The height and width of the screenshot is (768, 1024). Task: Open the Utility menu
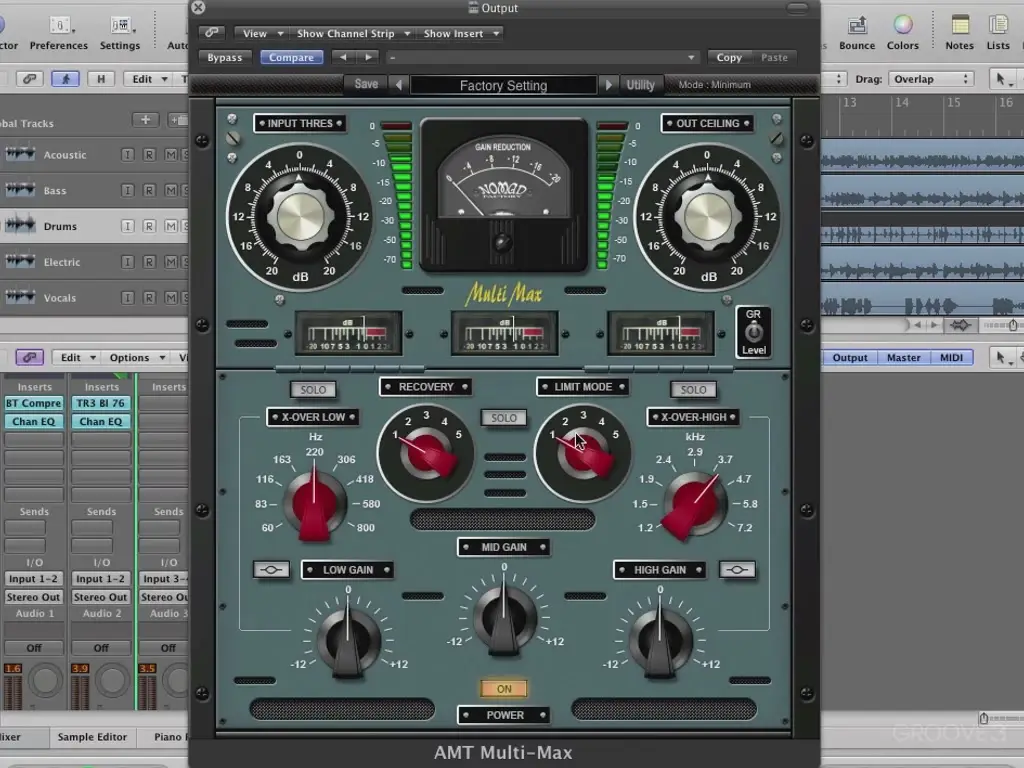(x=640, y=85)
